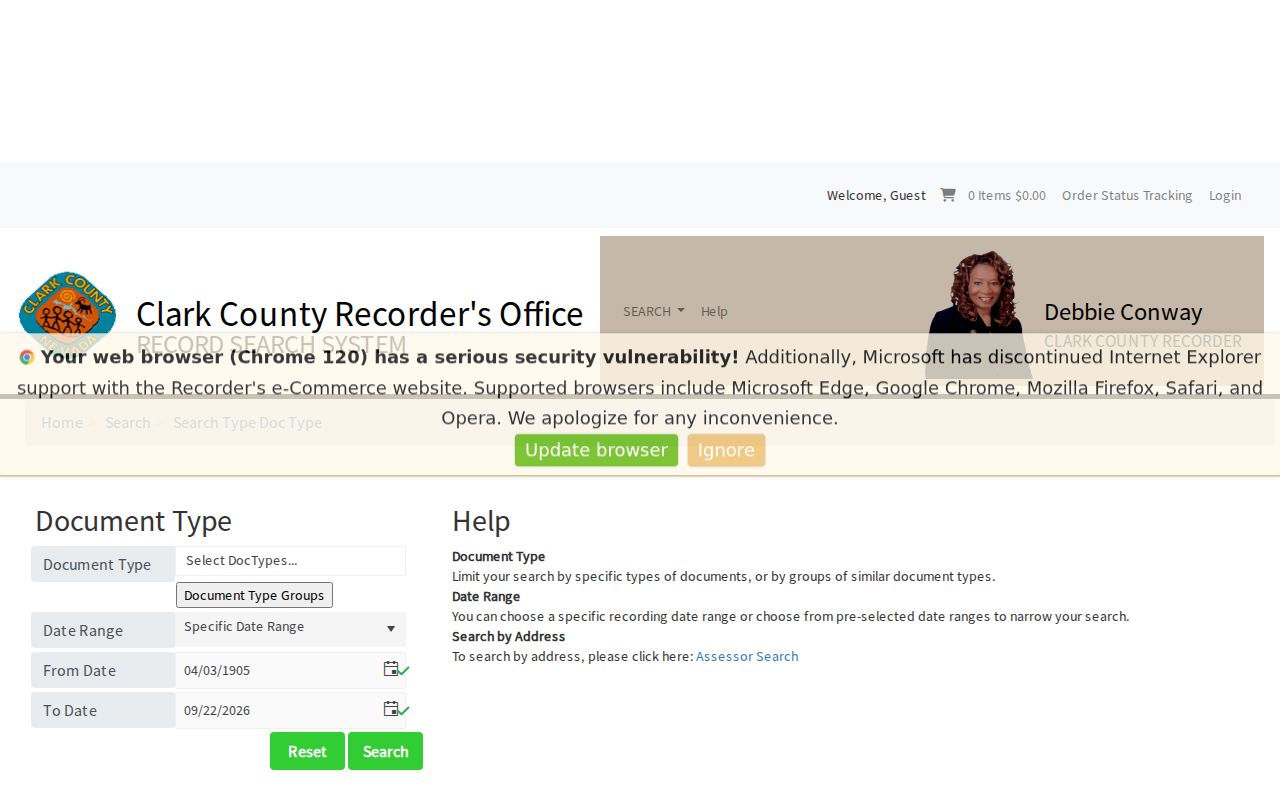1280x800 pixels.
Task: Open the Specific Date Range dropdown
Action: click(290, 628)
